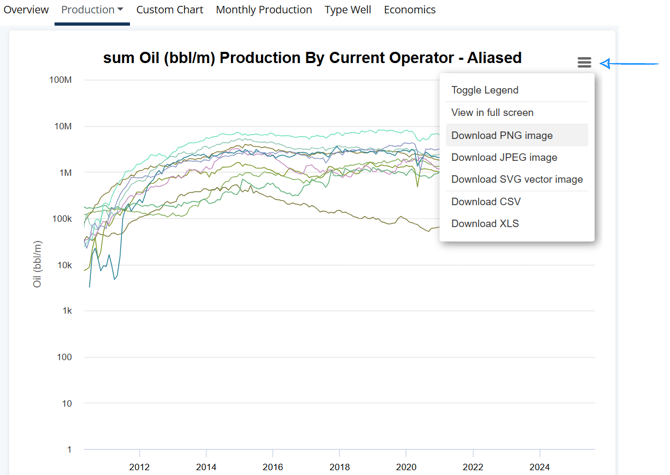This screenshot has width=670, height=475.
Task: Select Download PNG image
Action: [x=501, y=135]
